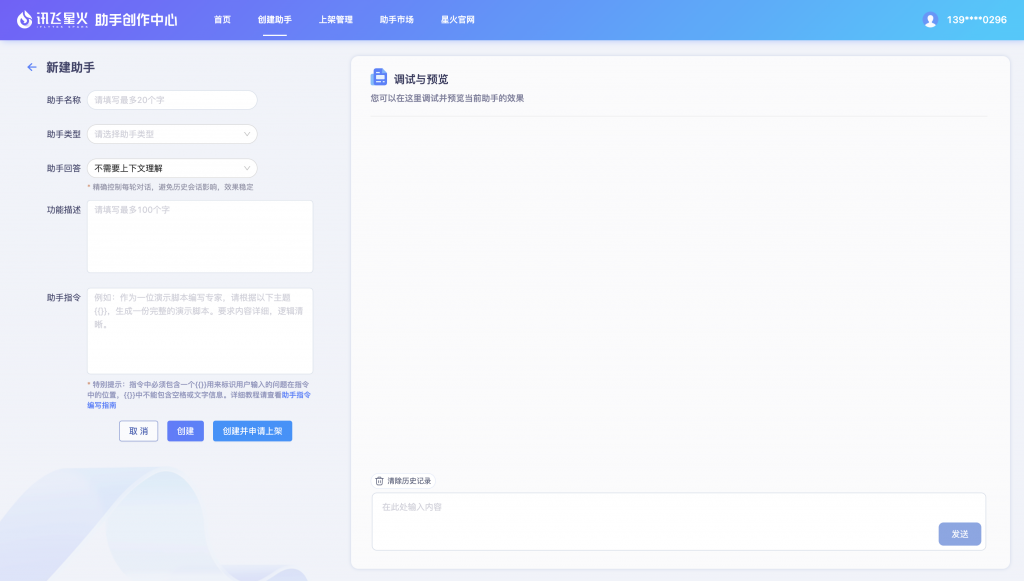This screenshot has width=1024, height=581.
Task: Click the 助手名称 input field
Action: [171, 100]
